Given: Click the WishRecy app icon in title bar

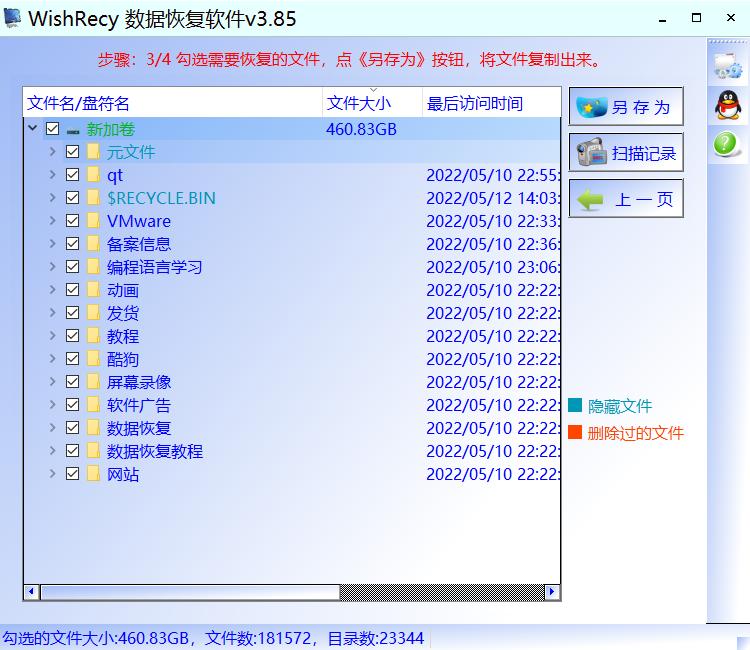Looking at the screenshot, I should coord(12,18).
